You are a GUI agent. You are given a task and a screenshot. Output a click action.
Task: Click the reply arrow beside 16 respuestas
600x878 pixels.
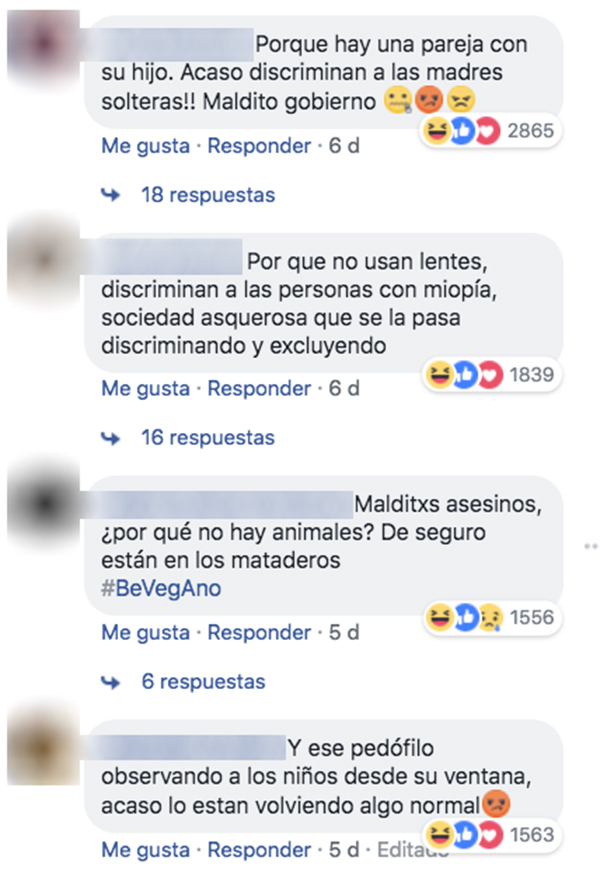111,438
